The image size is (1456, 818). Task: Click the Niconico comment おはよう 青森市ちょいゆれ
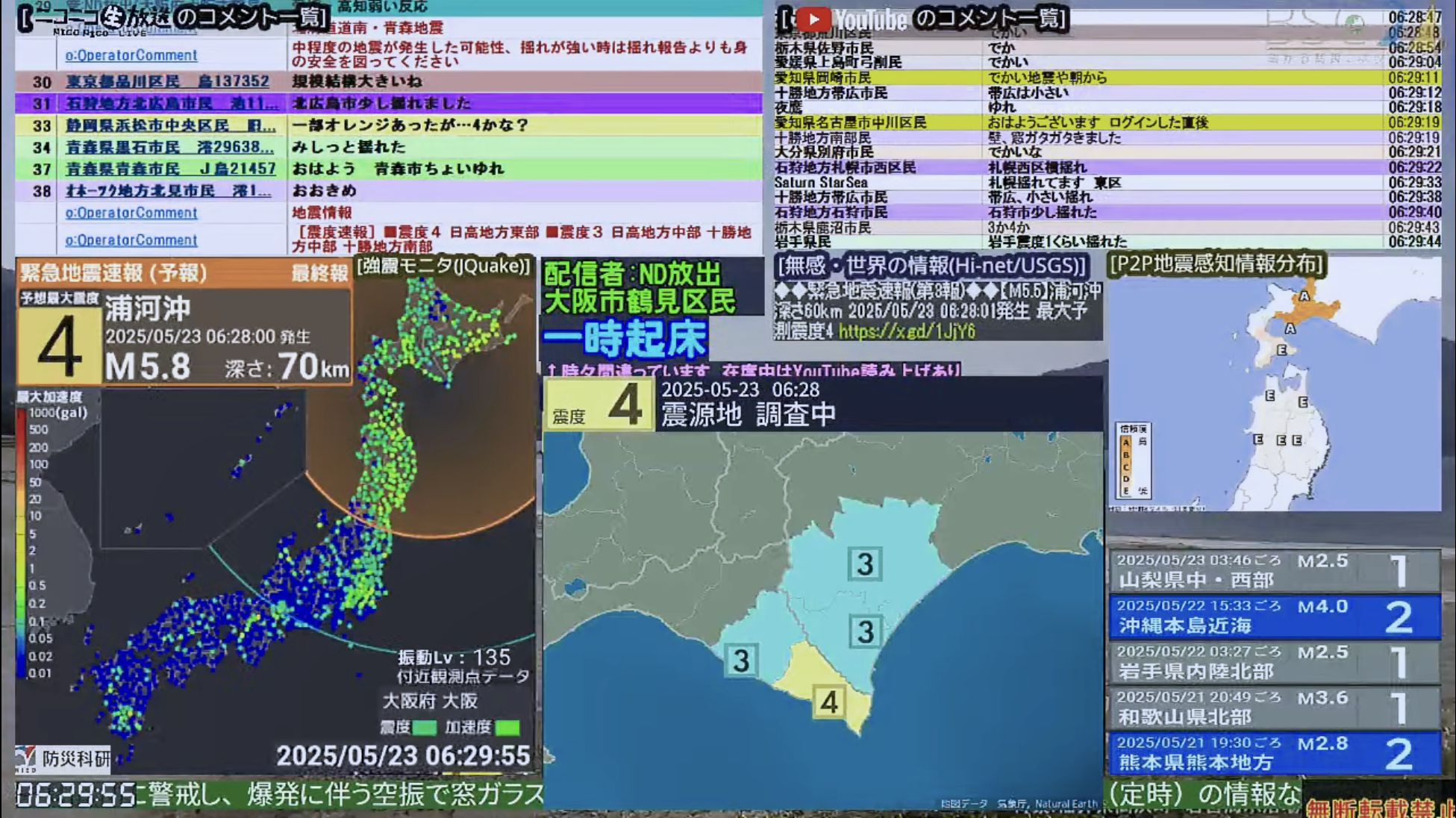pos(399,169)
